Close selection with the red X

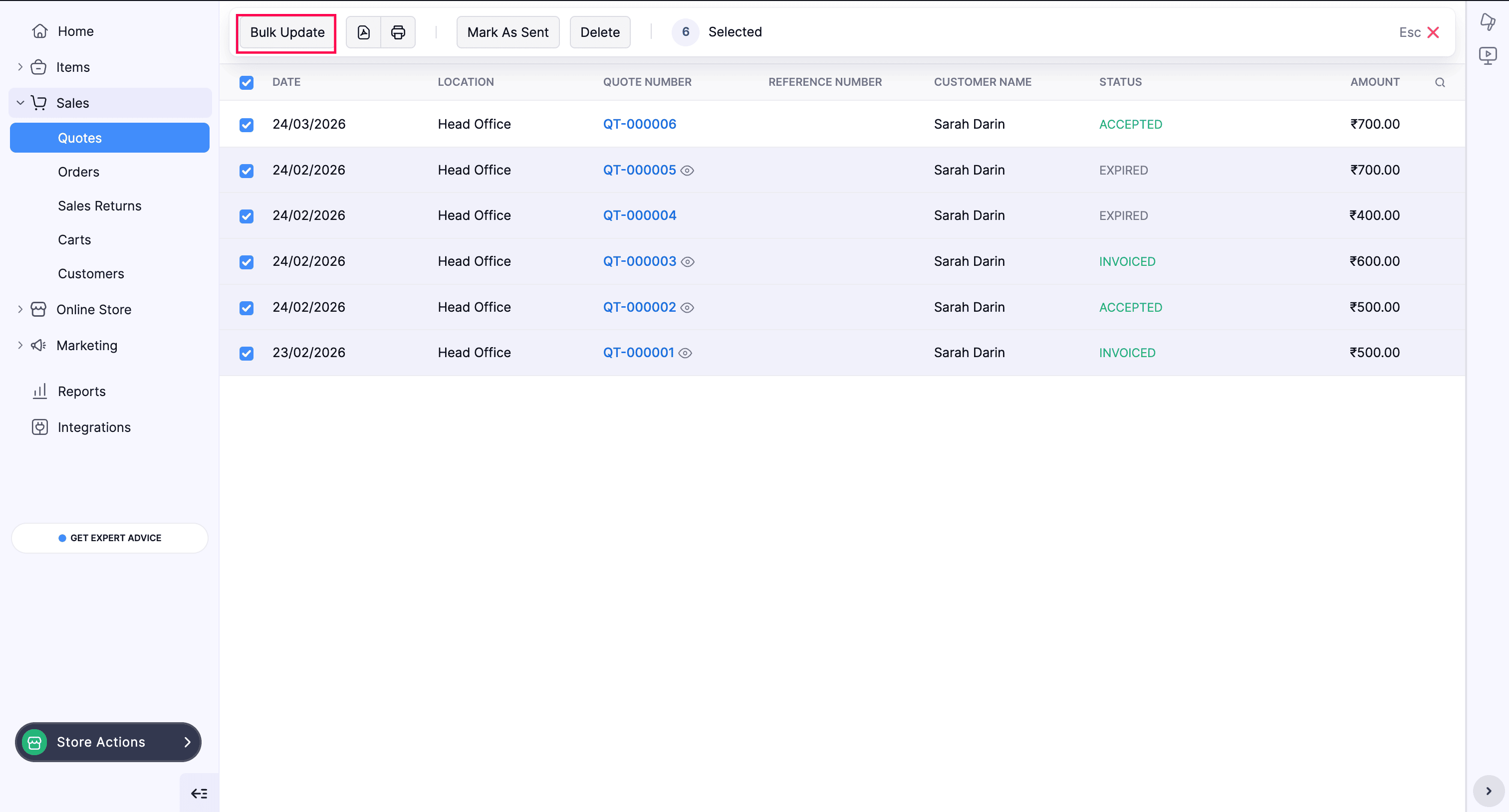click(1433, 32)
